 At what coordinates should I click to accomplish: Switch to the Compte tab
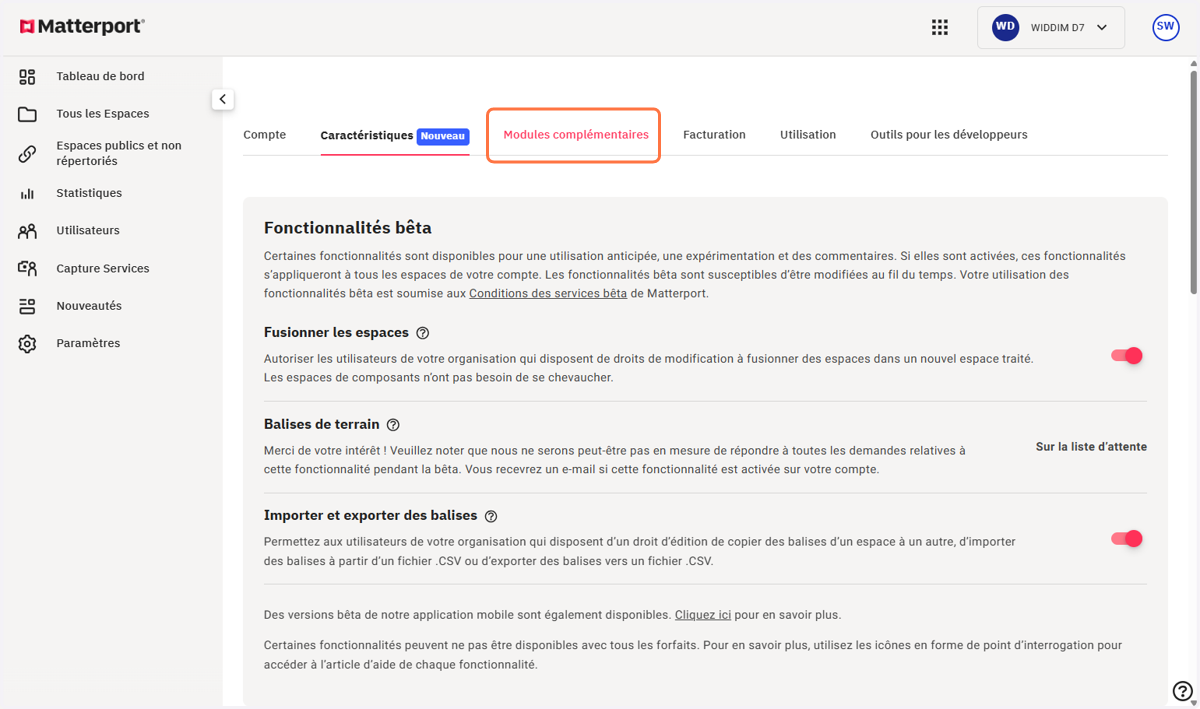pyautogui.click(x=264, y=135)
